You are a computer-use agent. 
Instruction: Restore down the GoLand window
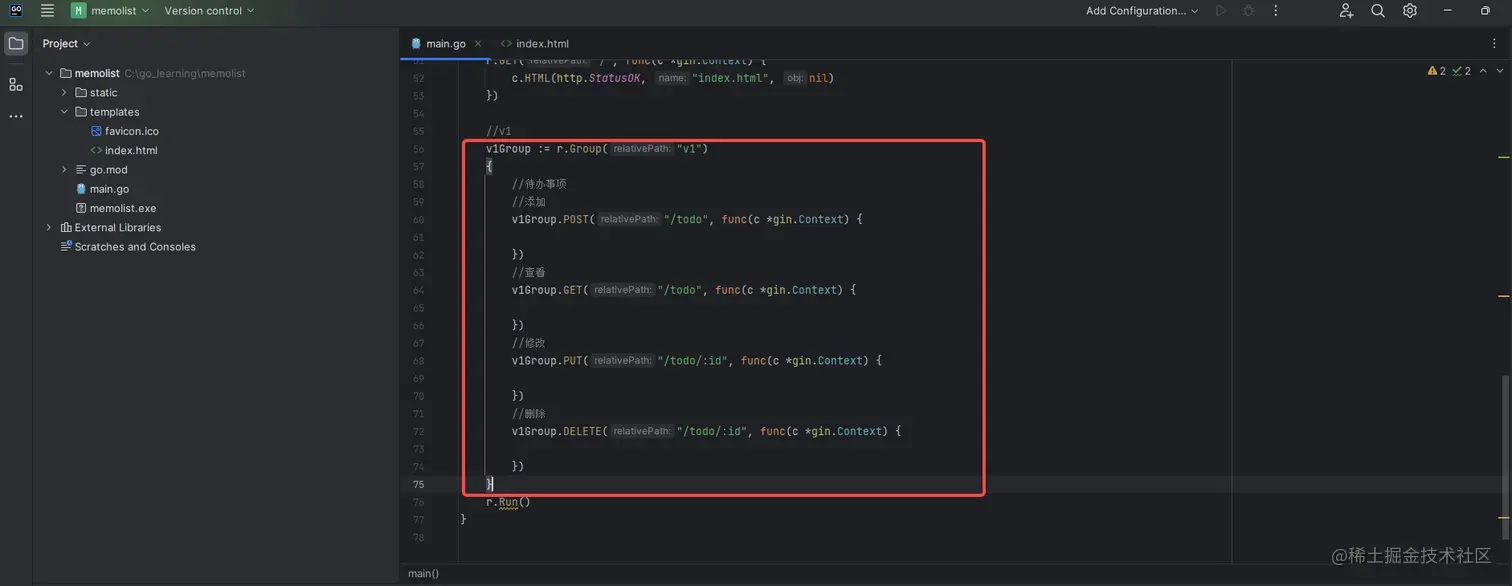[1485, 10]
